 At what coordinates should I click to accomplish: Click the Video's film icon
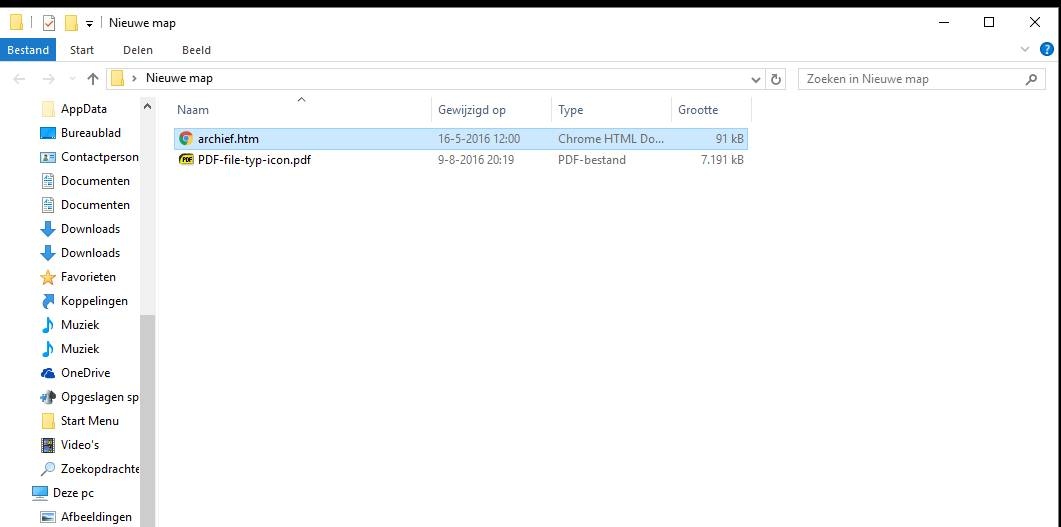tap(48, 445)
